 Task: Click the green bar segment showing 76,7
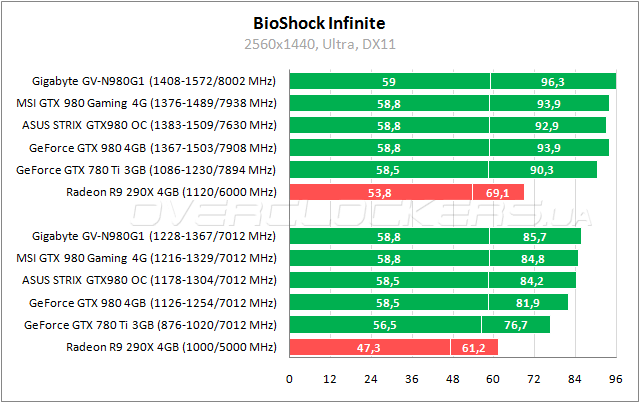coord(516,324)
